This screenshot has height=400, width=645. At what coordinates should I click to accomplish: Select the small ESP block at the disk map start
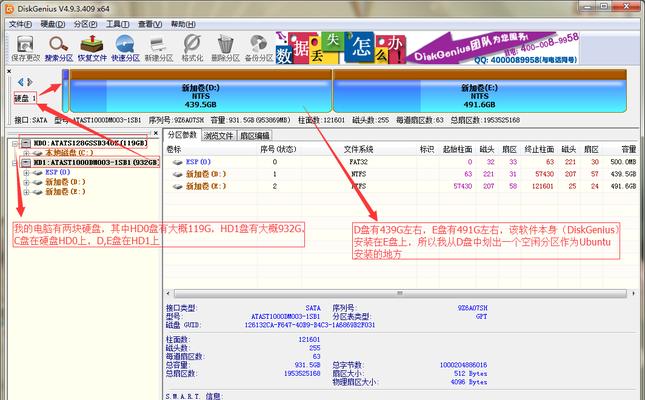click(x=65, y=91)
